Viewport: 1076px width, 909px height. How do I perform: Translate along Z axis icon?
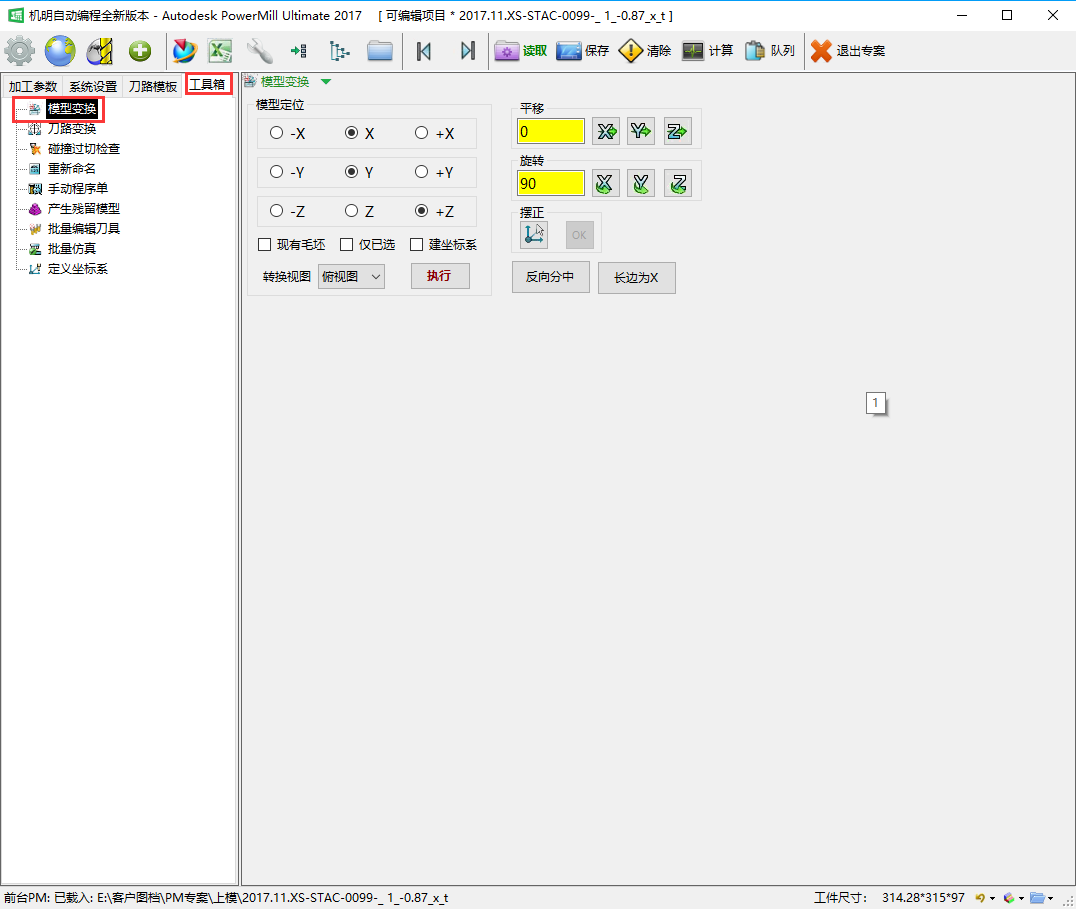(x=677, y=131)
